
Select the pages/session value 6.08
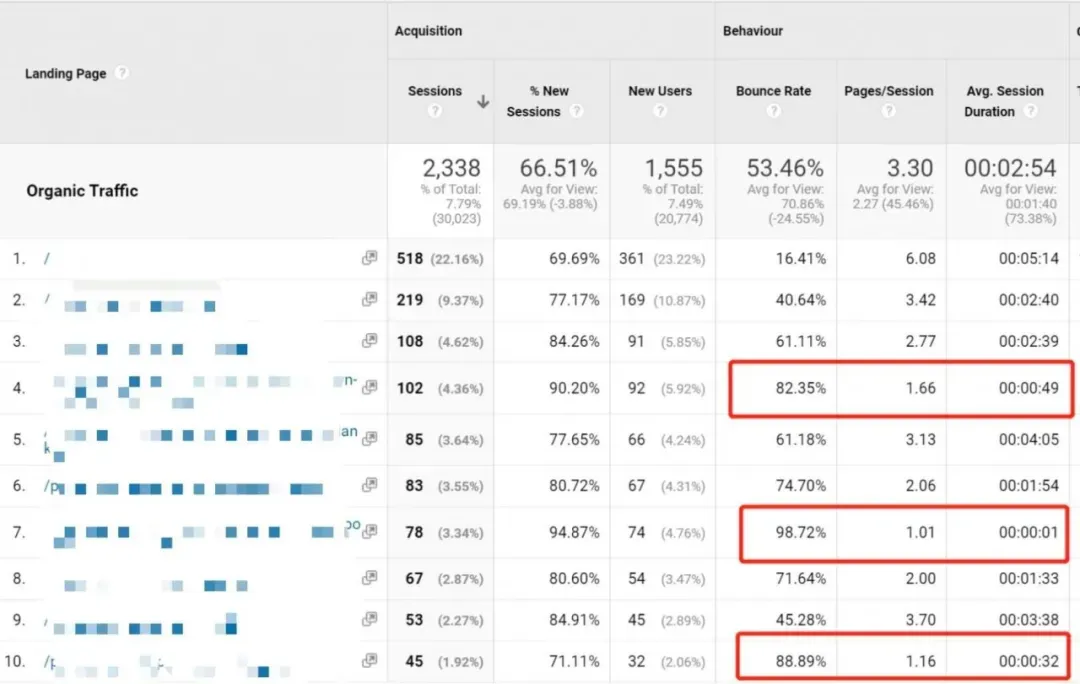(x=920, y=258)
